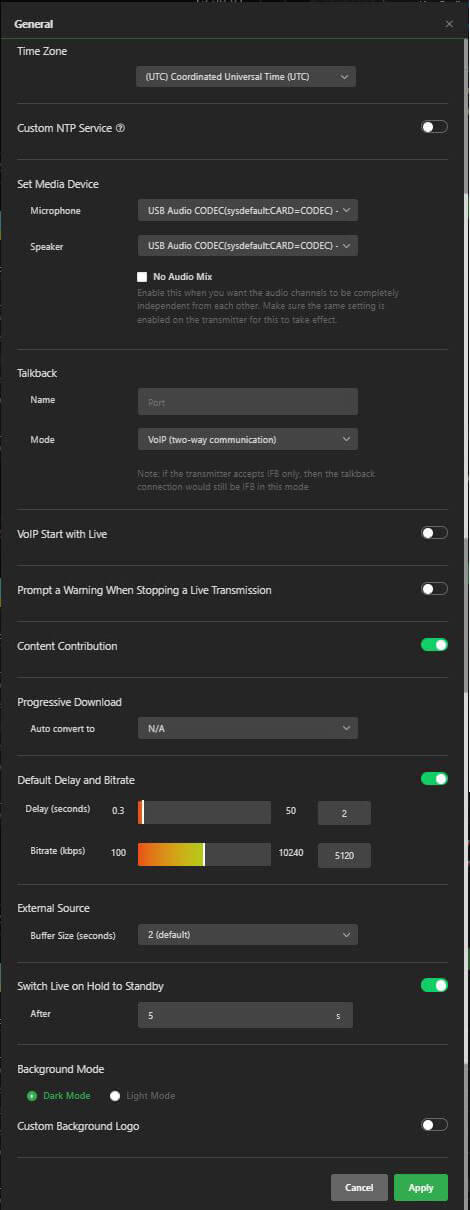
Task: Open the Talkback Mode dropdown
Action: pyautogui.click(x=247, y=439)
